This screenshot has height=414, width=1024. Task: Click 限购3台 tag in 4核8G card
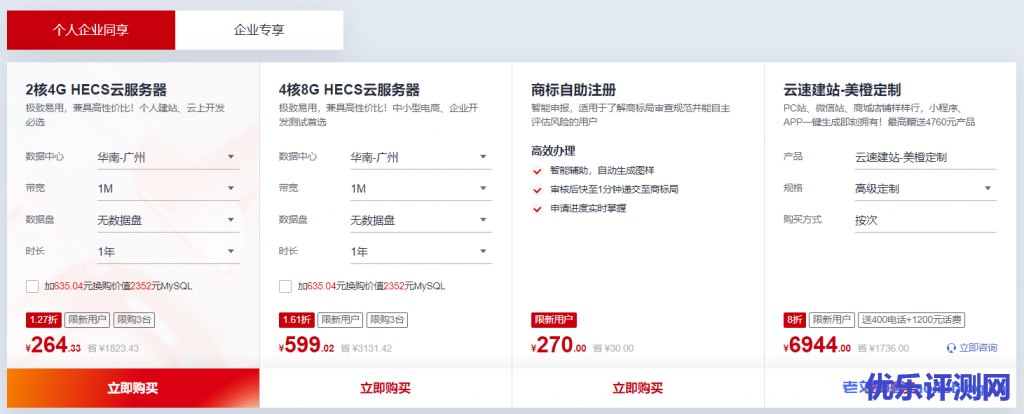click(387, 320)
